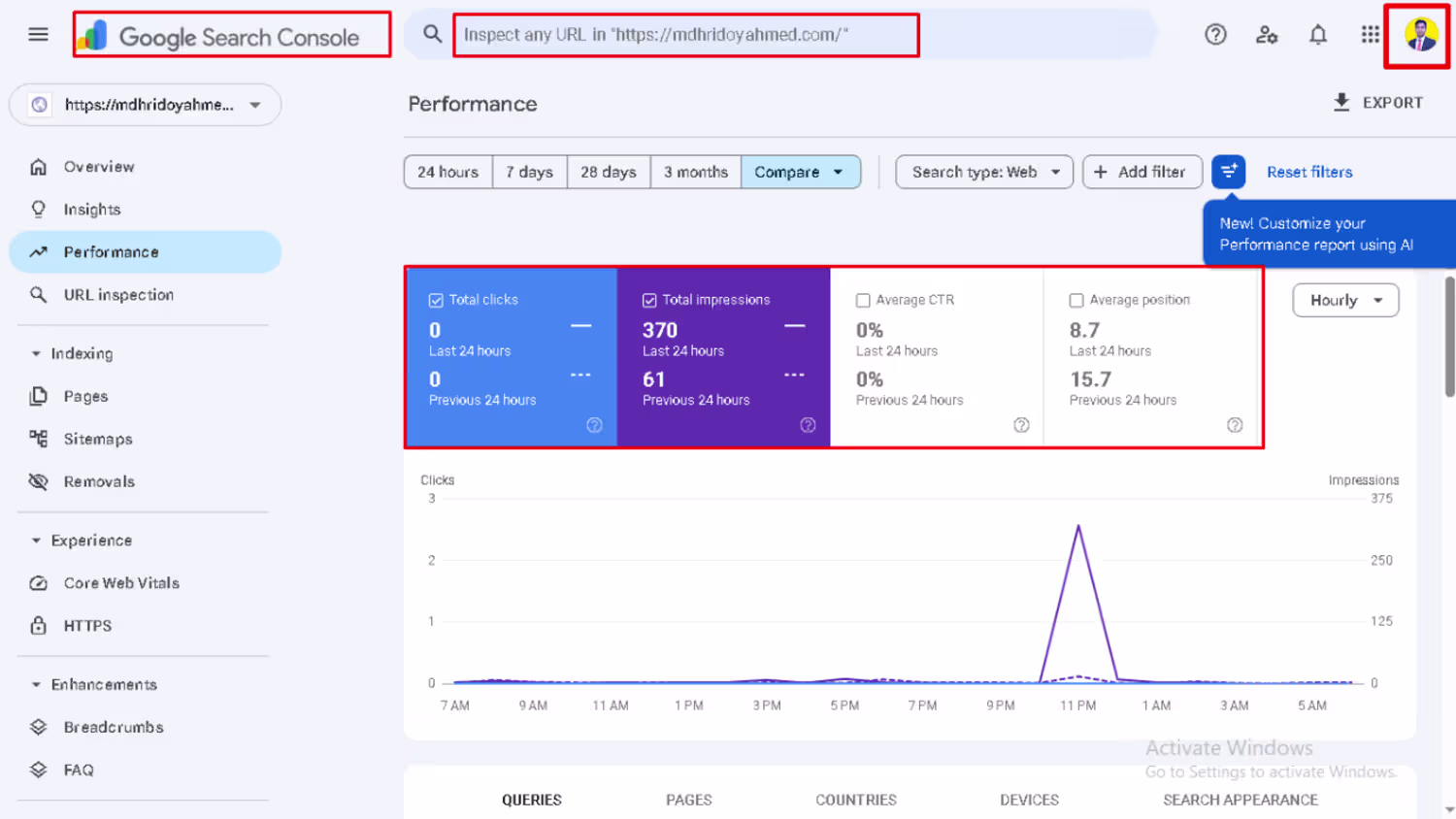The image size is (1456, 819).
Task: Click the URL inspection magnifier icon
Action: click(x=39, y=295)
